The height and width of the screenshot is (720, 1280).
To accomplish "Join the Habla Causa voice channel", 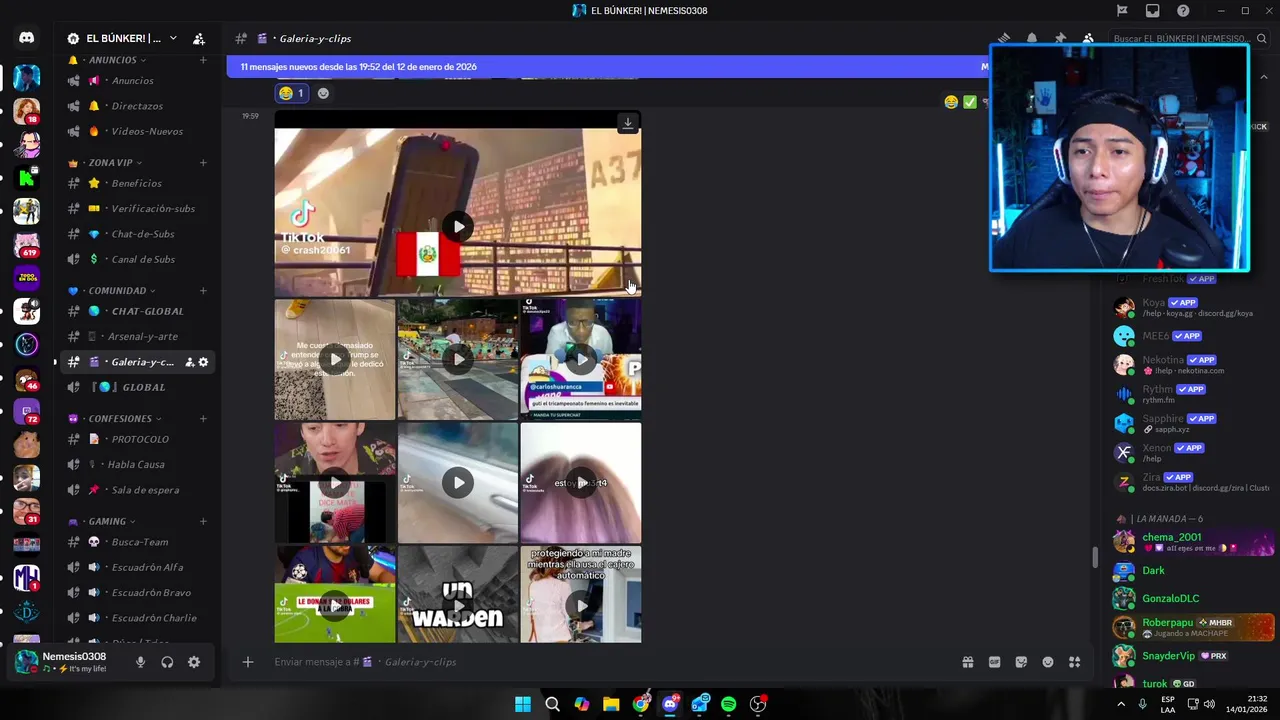I will [x=138, y=464].
